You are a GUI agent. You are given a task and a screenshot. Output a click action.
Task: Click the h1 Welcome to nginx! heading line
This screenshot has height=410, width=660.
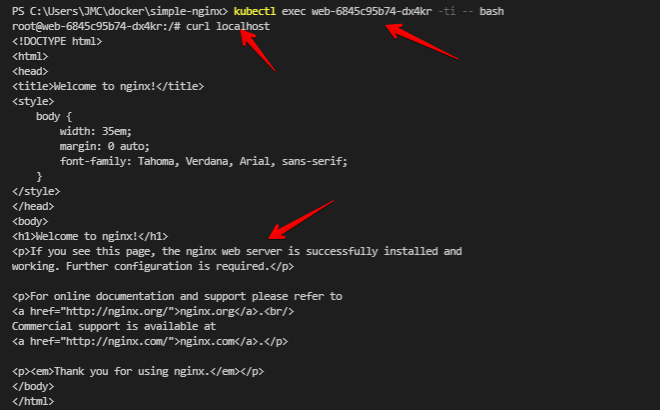[90, 237]
